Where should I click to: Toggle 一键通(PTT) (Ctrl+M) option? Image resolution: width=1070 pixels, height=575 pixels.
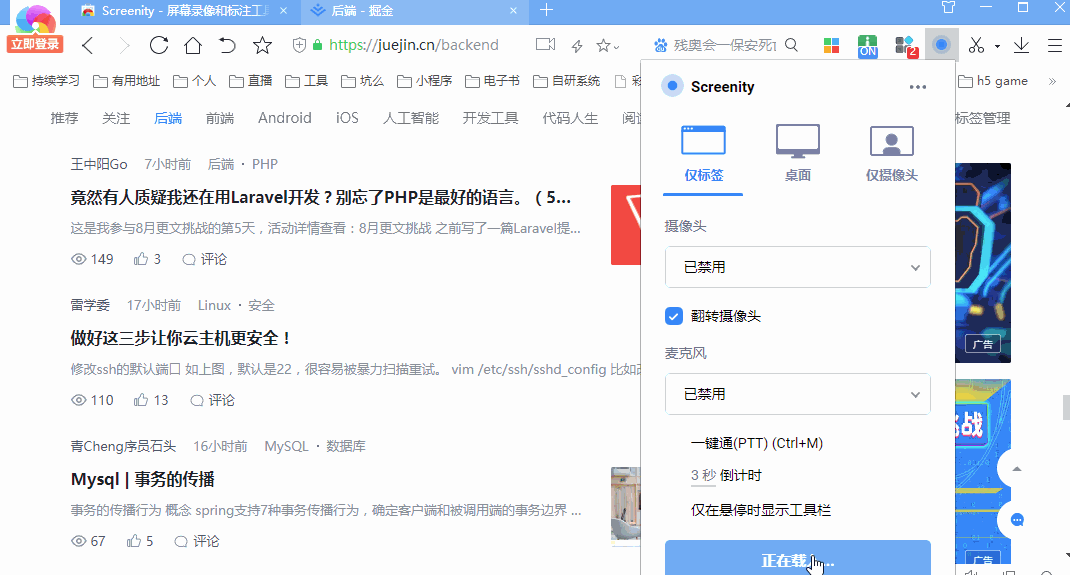coord(757,443)
